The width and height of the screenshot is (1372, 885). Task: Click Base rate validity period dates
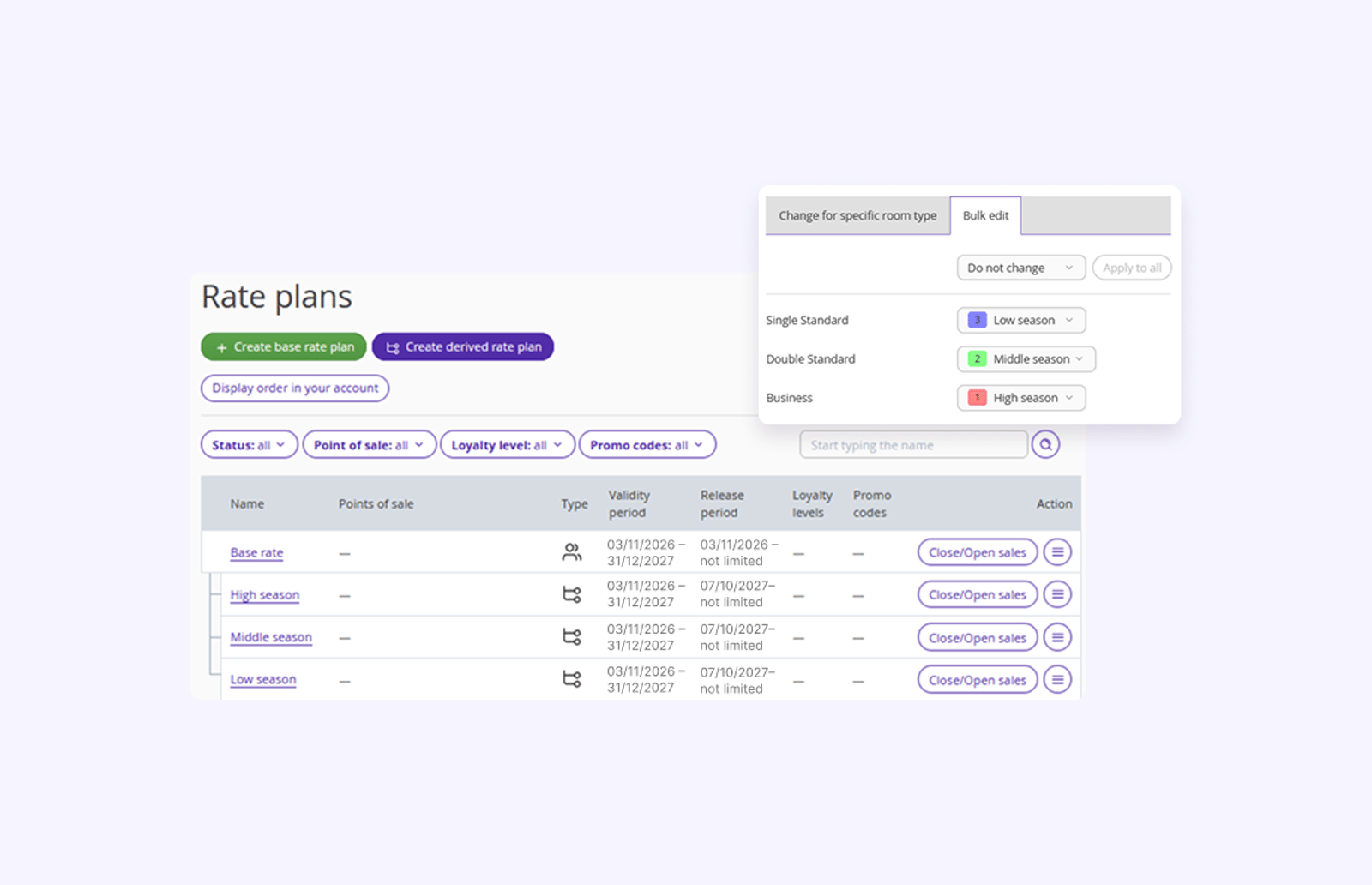point(647,552)
